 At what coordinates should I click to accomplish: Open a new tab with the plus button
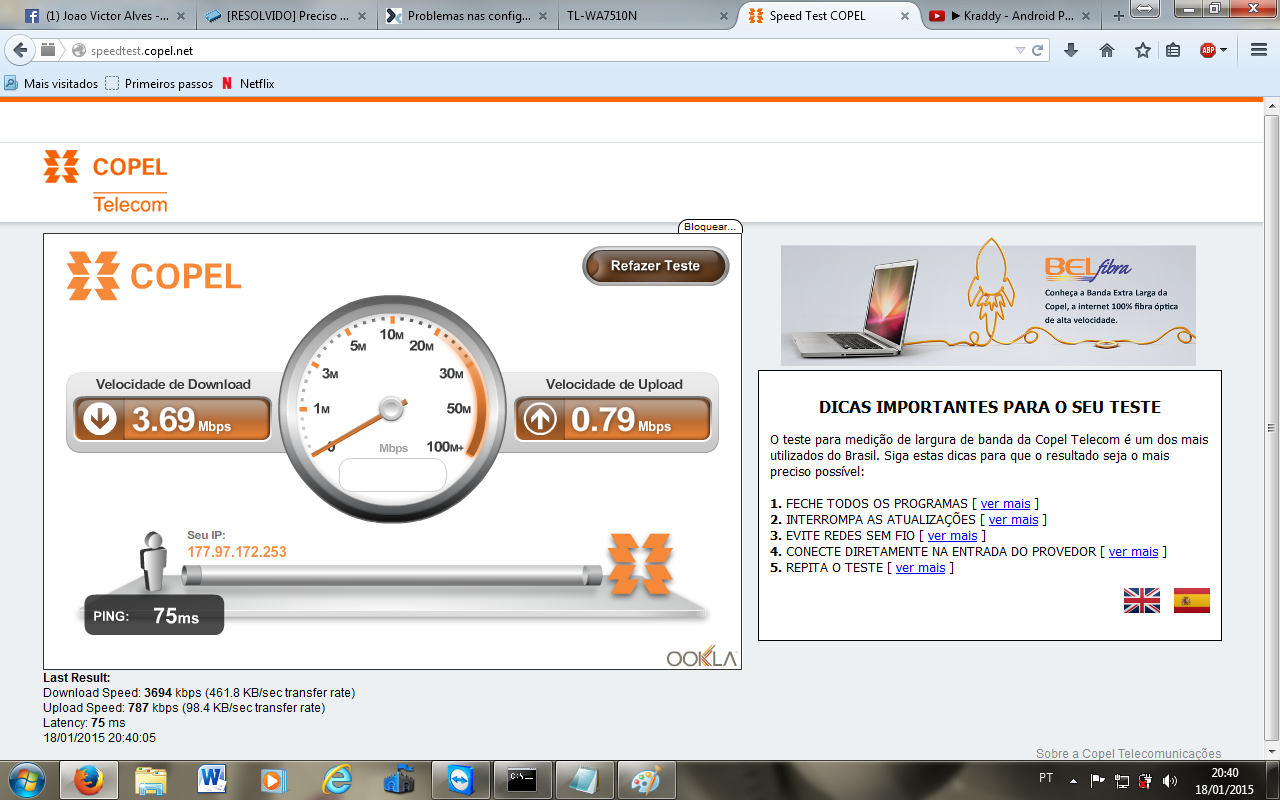(x=1119, y=16)
